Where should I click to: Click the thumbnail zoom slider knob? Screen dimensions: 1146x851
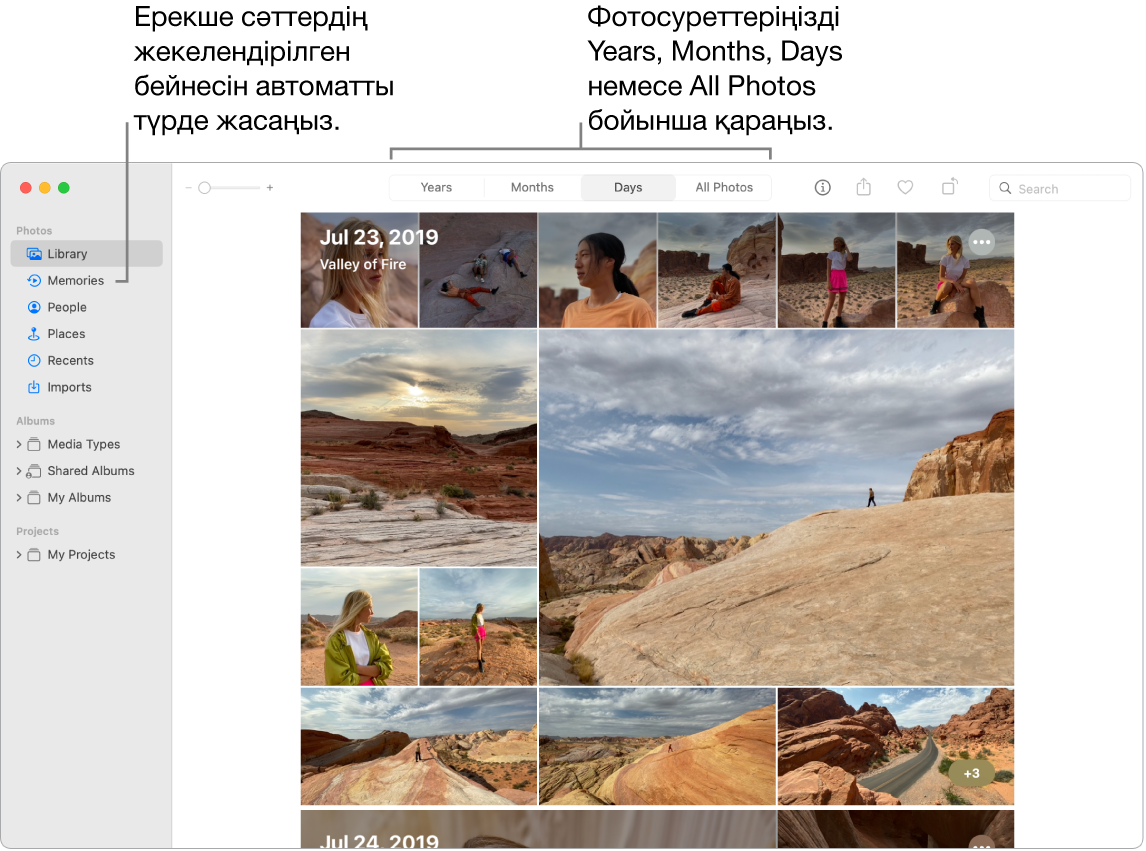(x=205, y=188)
